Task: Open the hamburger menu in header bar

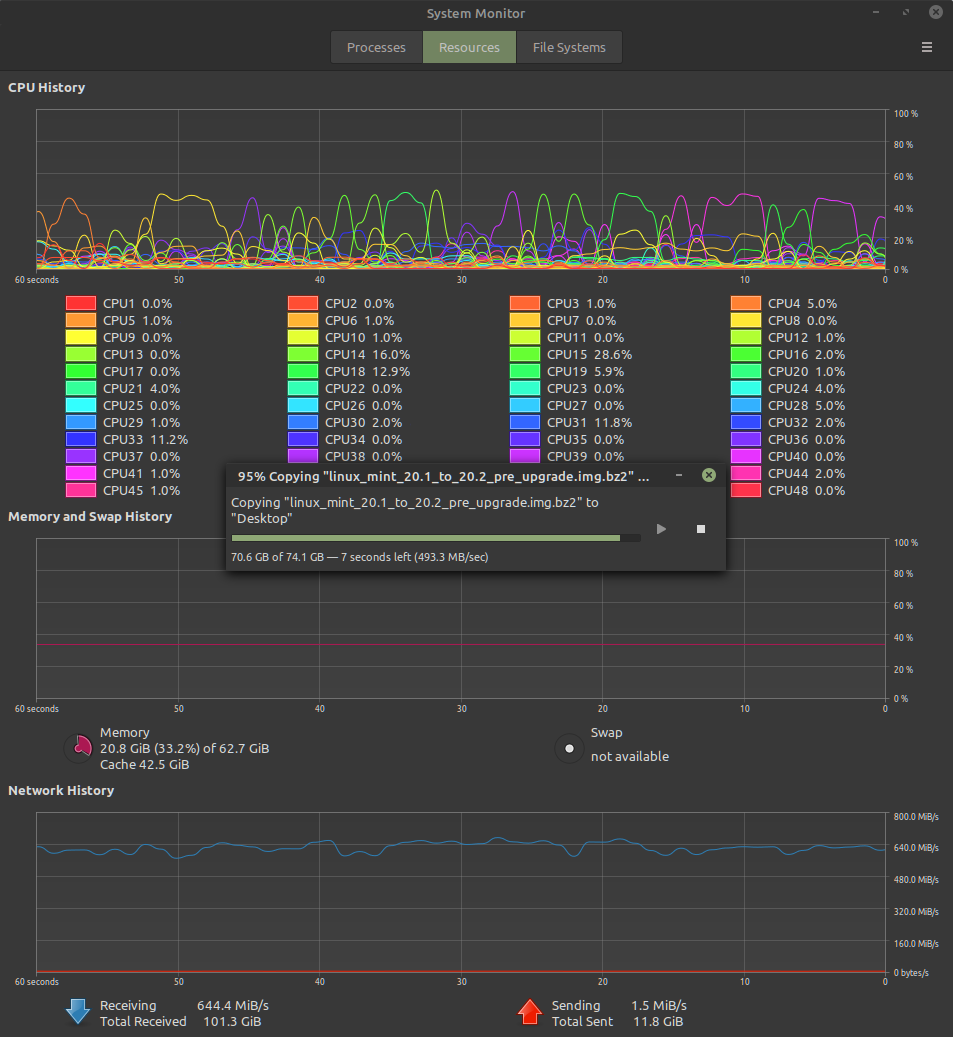Action: pos(926,47)
